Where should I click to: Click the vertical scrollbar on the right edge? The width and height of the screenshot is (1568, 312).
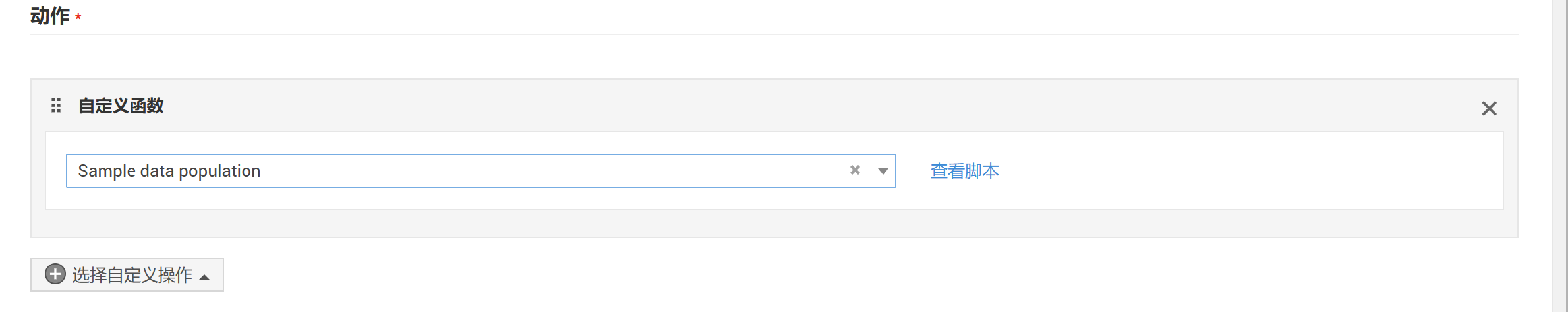(1559, 156)
